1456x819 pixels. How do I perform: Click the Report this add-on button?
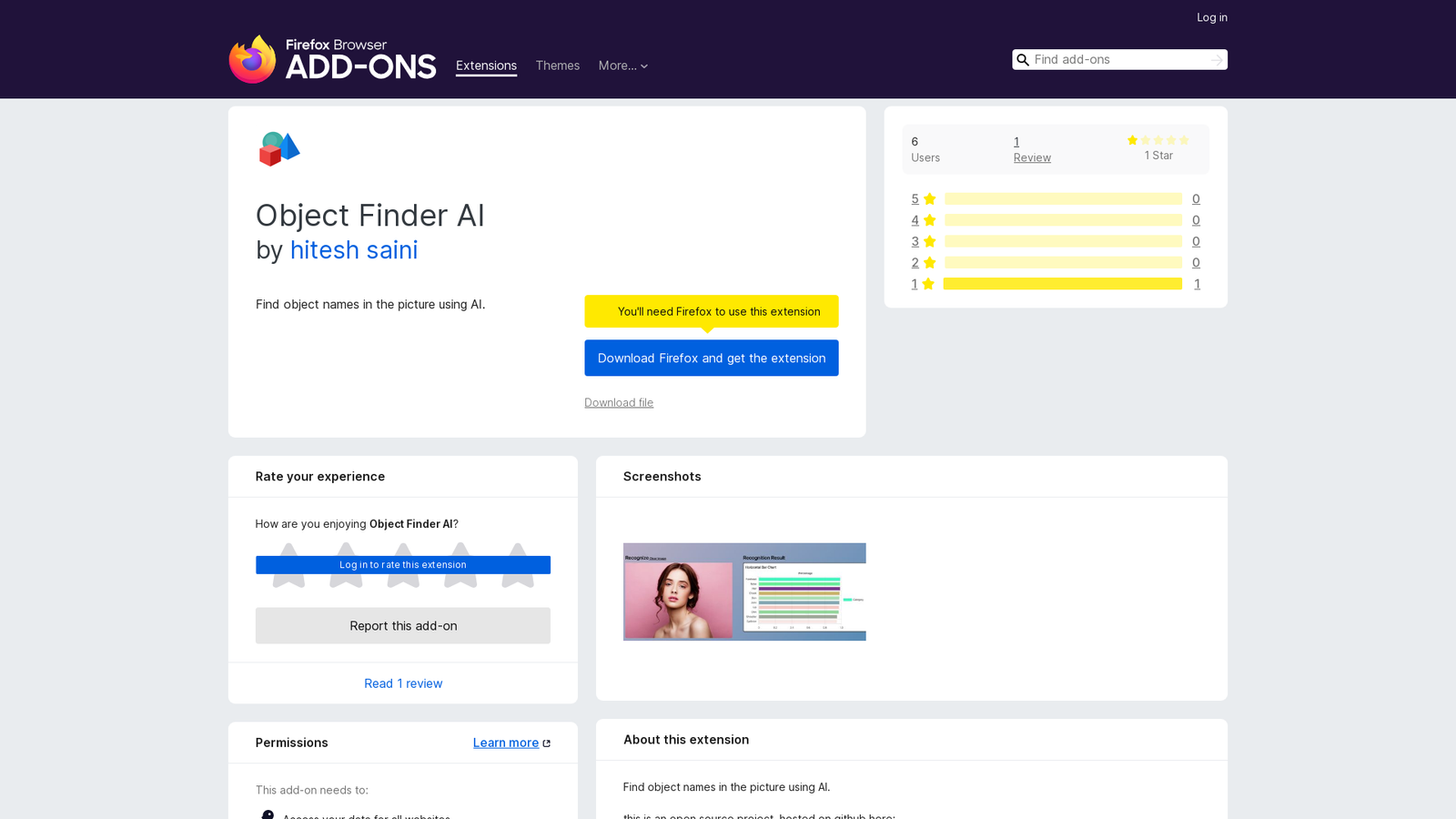point(403,626)
